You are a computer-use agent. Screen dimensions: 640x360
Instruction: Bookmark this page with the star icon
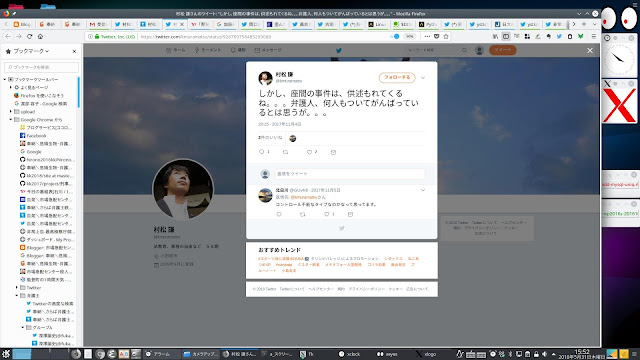point(446,36)
